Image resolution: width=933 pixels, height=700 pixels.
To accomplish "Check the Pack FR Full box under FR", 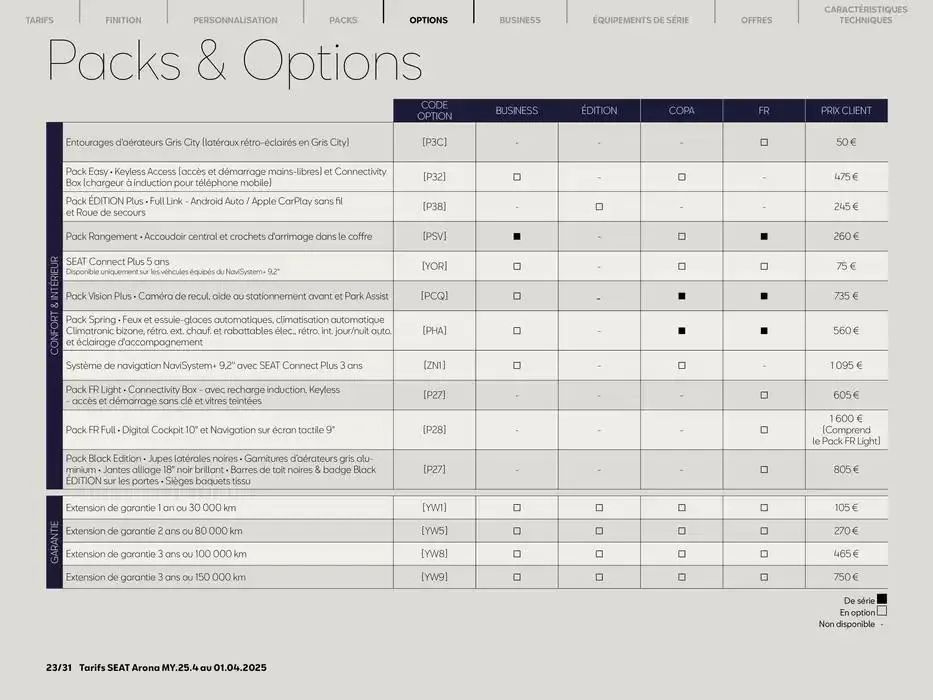I will [x=764, y=430].
